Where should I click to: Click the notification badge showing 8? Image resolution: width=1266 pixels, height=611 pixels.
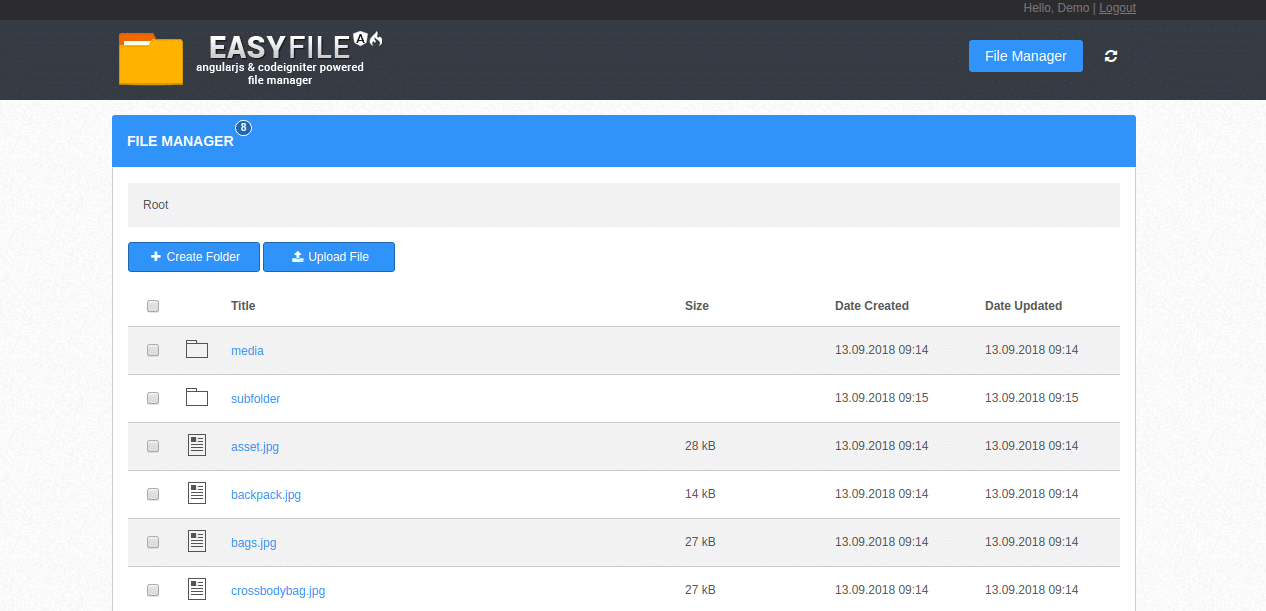click(x=243, y=128)
